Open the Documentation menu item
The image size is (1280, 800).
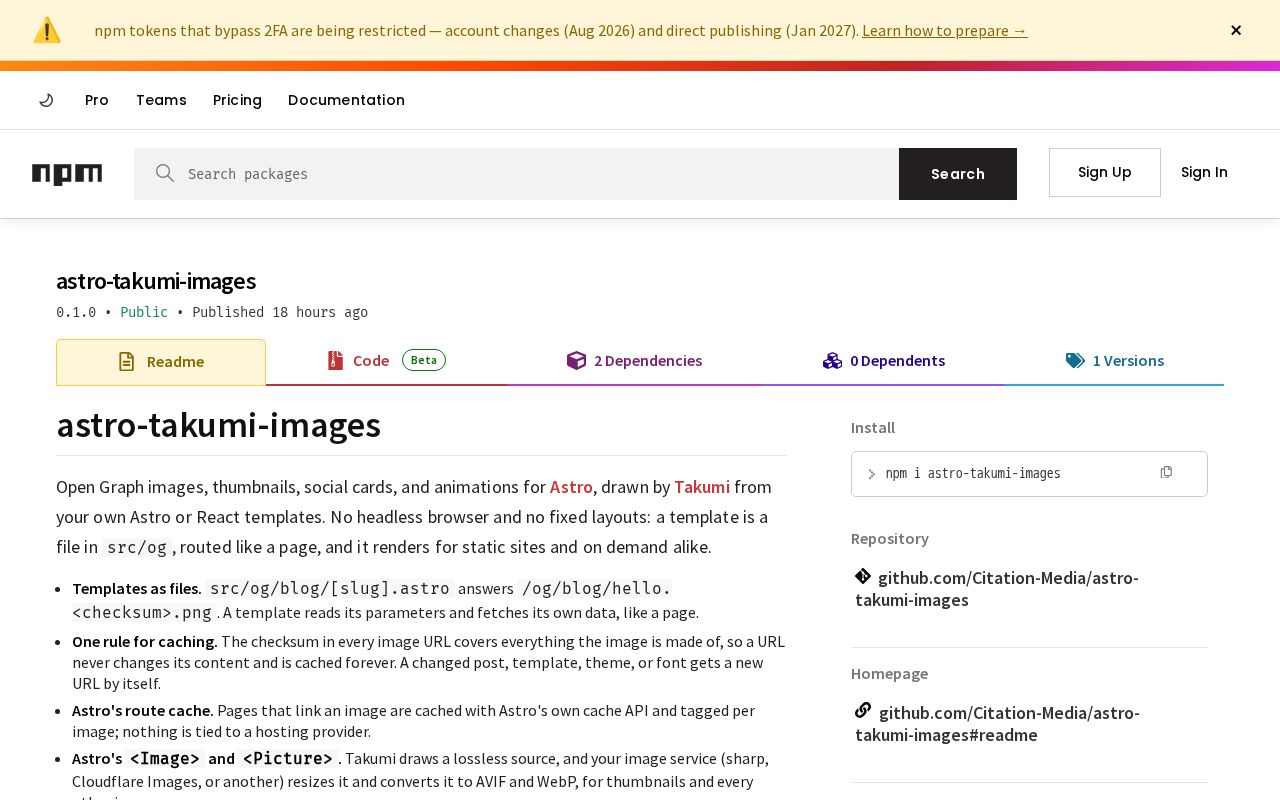tap(346, 100)
